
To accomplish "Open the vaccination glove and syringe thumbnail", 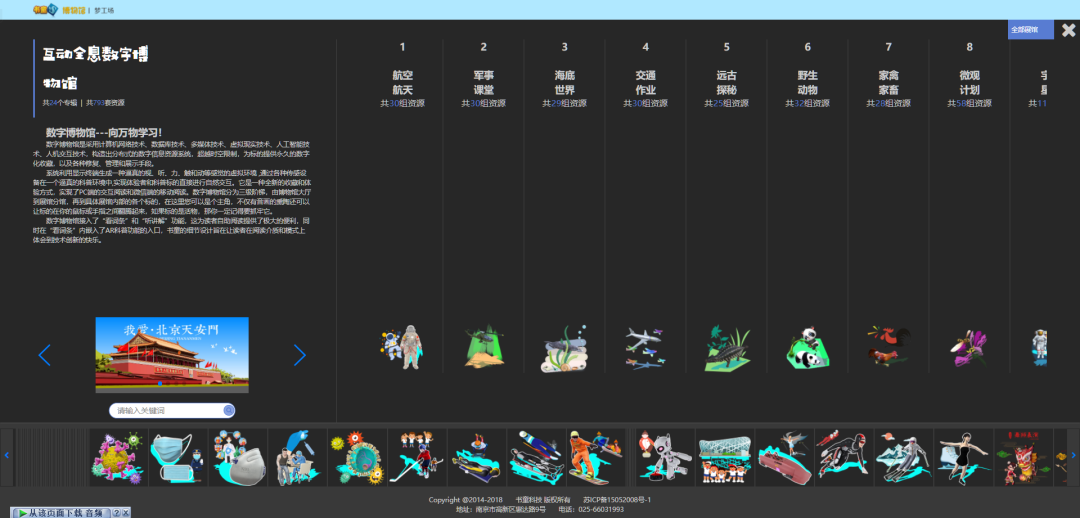I will point(297,457).
